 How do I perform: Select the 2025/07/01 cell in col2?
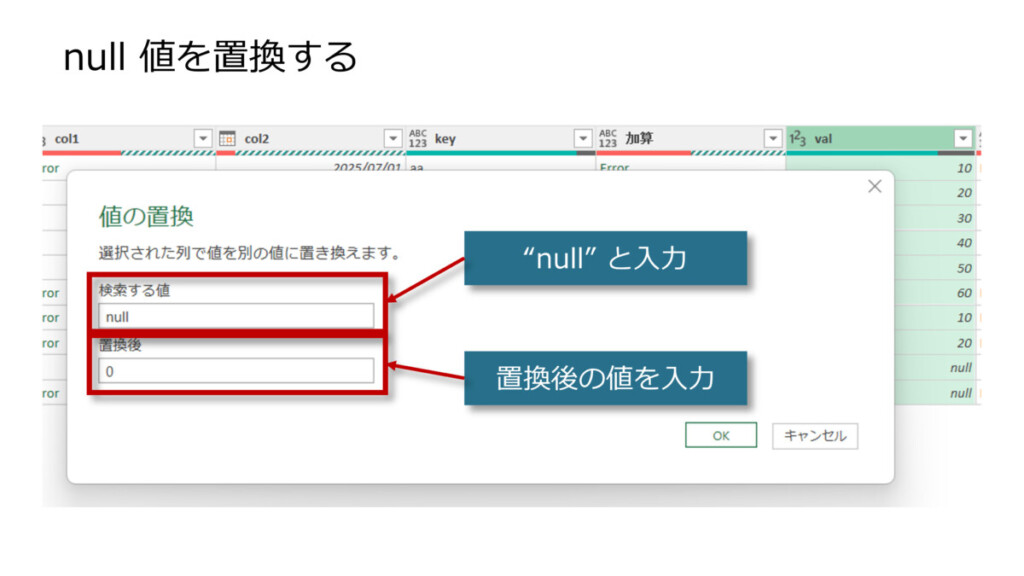pos(366,168)
